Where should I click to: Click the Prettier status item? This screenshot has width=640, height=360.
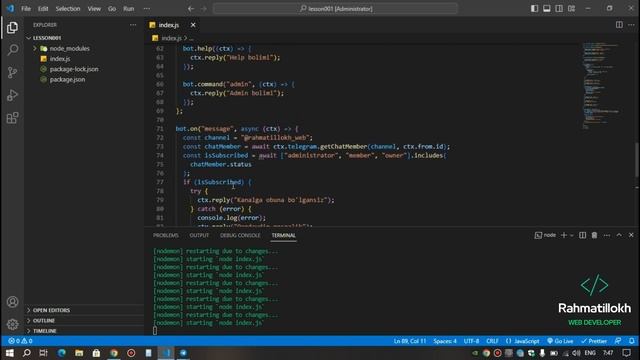[594, 341]
